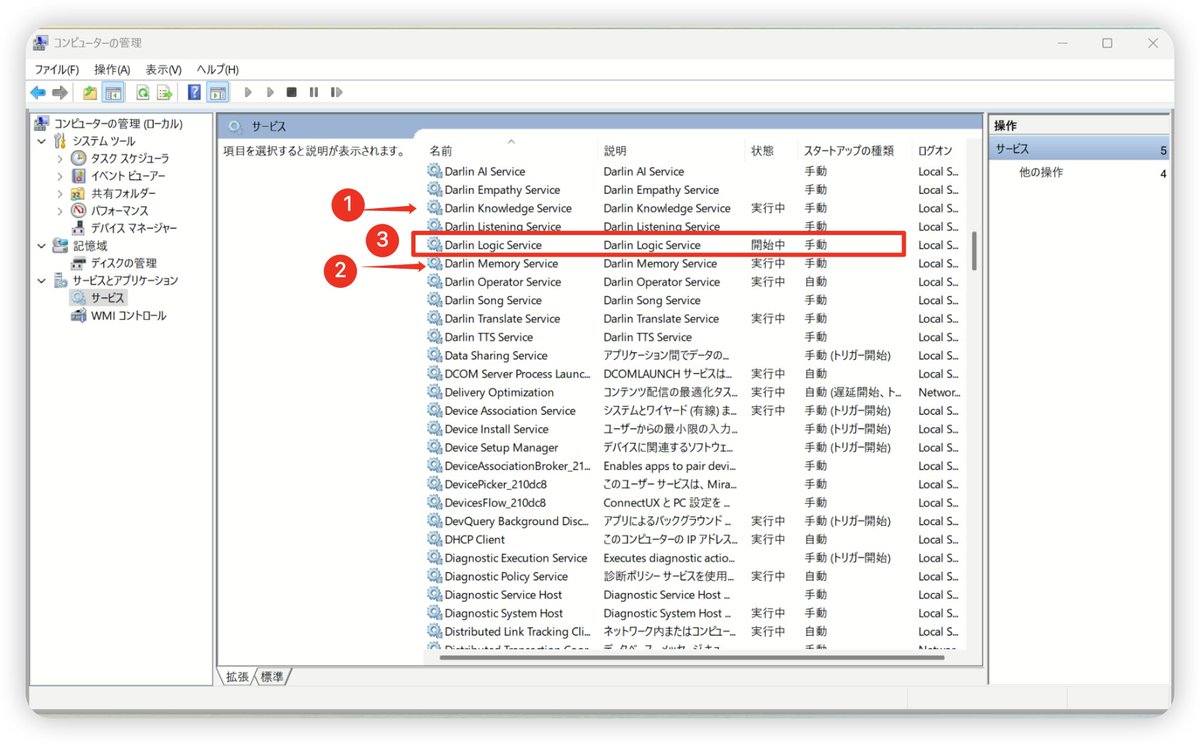Click the services list horizontal scrollbar
The width and height of the screenshot is (1200, 744).
[x=691, y=658]
